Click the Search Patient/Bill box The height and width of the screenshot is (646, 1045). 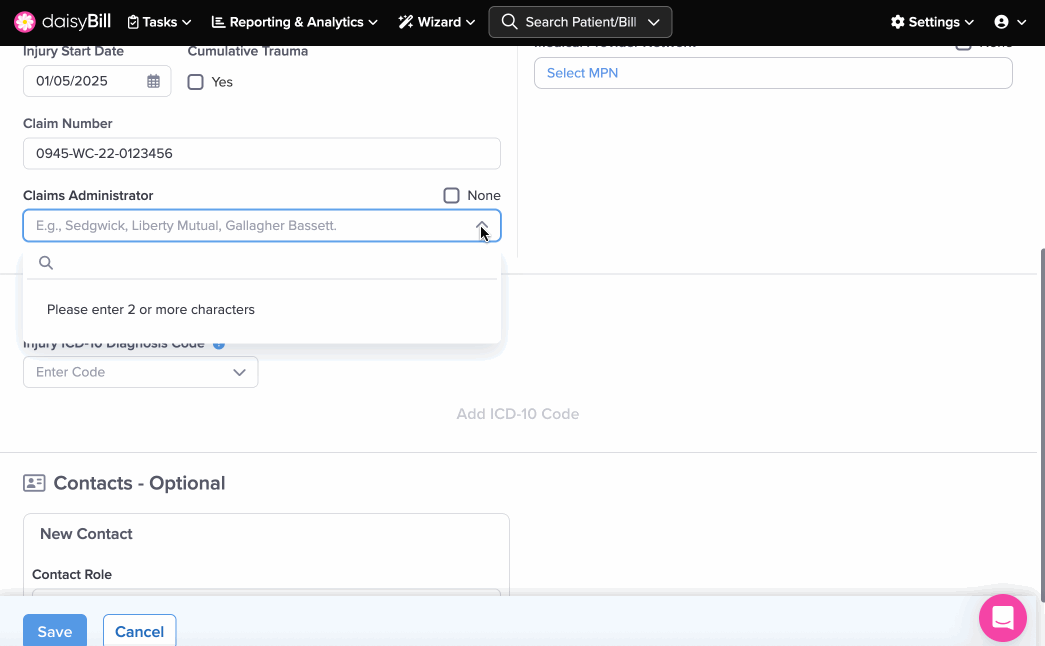click(580, 22)
